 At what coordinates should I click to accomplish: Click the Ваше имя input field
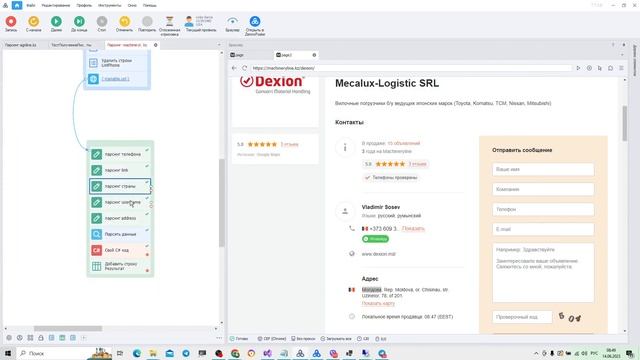click(x=543, y=169)
